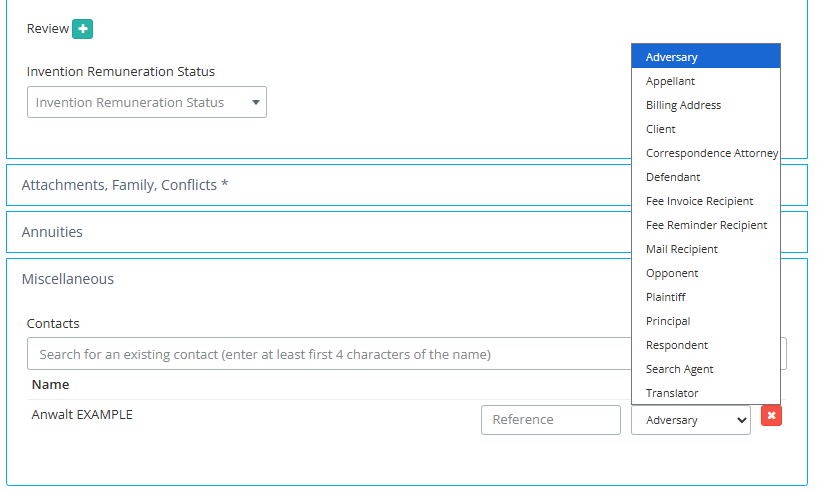Choose Mail Recipient from list
Image resolution: width=821 pixels, height=492 pixels.
(681, 249)
